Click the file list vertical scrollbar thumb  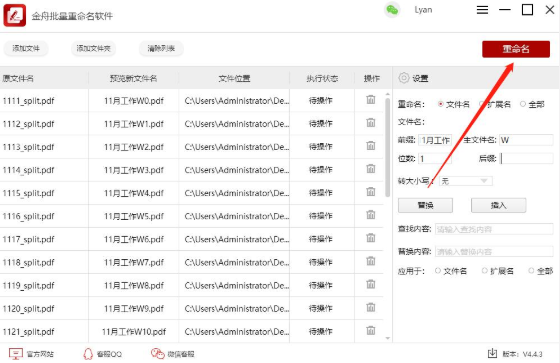388,147
